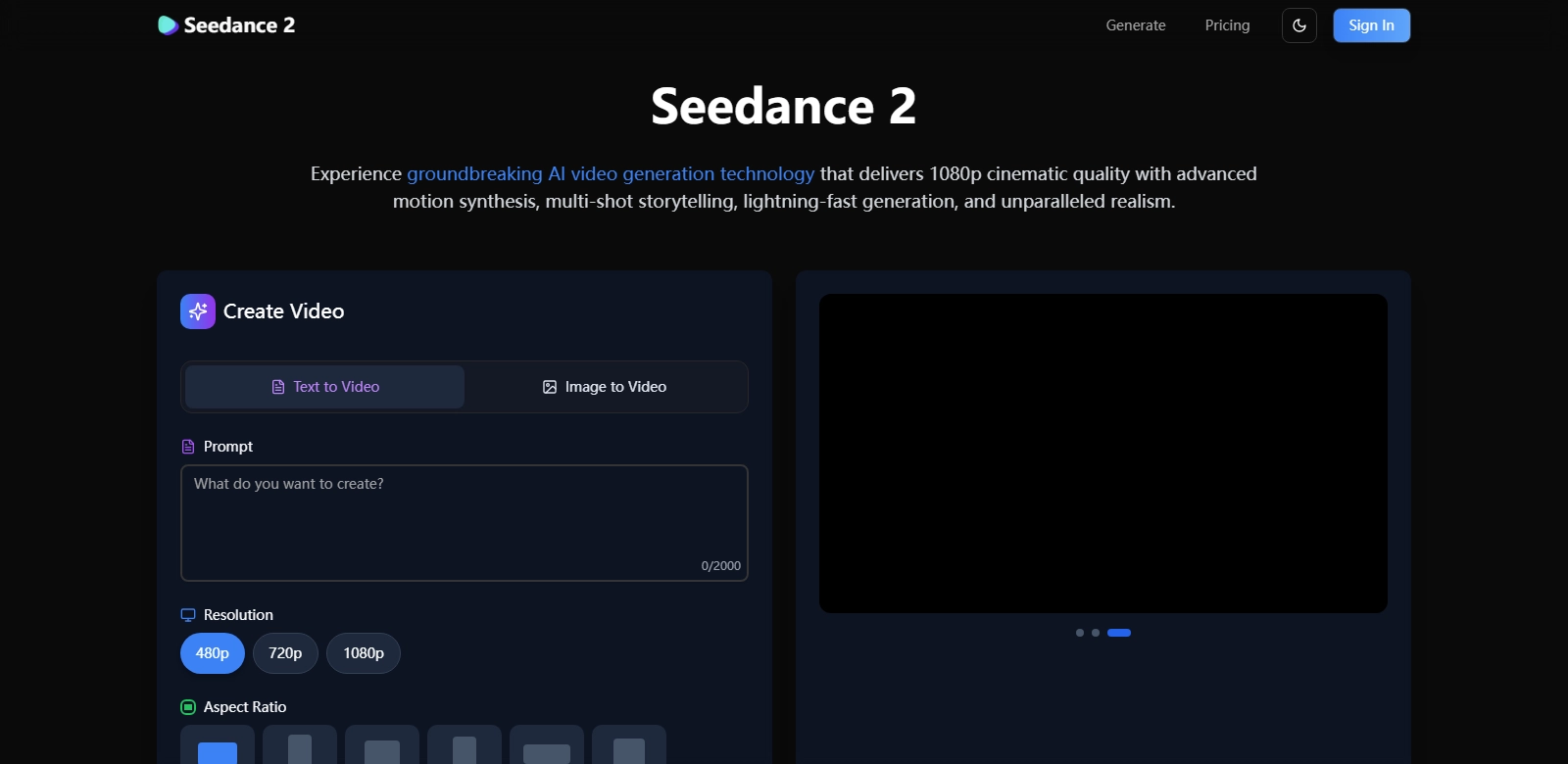The image size is (1568, 764).
Task: Select the 480p resolution option
Action: [x=213, y=653]
